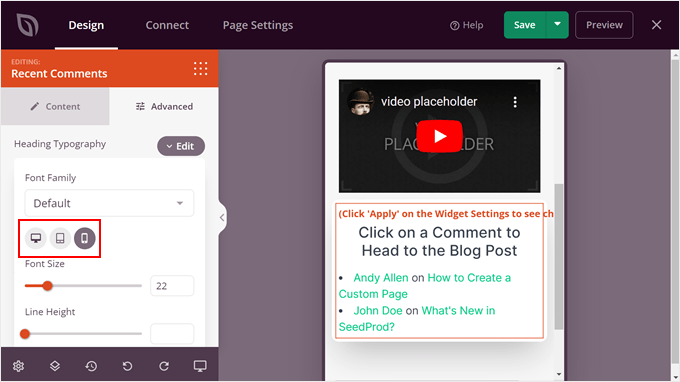Image resolution: width=680 pixels, height=382 pixels.
Task: Open layout navigation layers icon
Action: (x=55, y=366)
